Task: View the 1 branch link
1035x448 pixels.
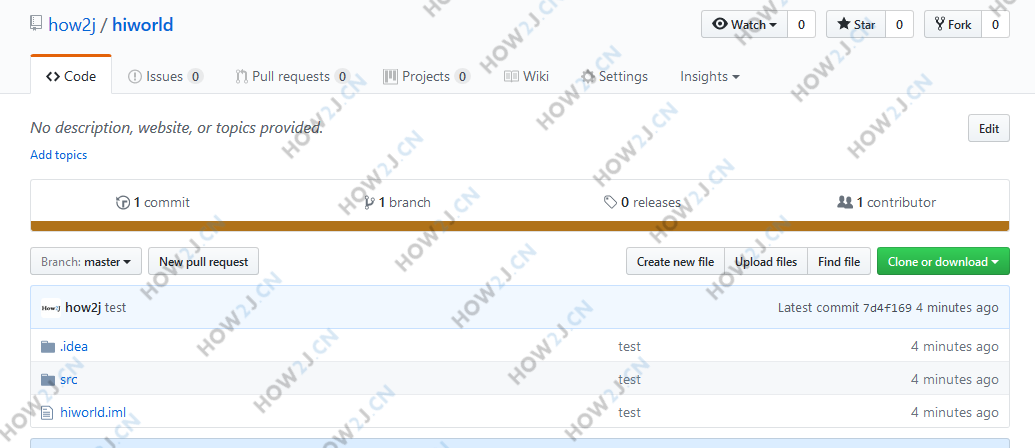Action: (x=397, y=203)
